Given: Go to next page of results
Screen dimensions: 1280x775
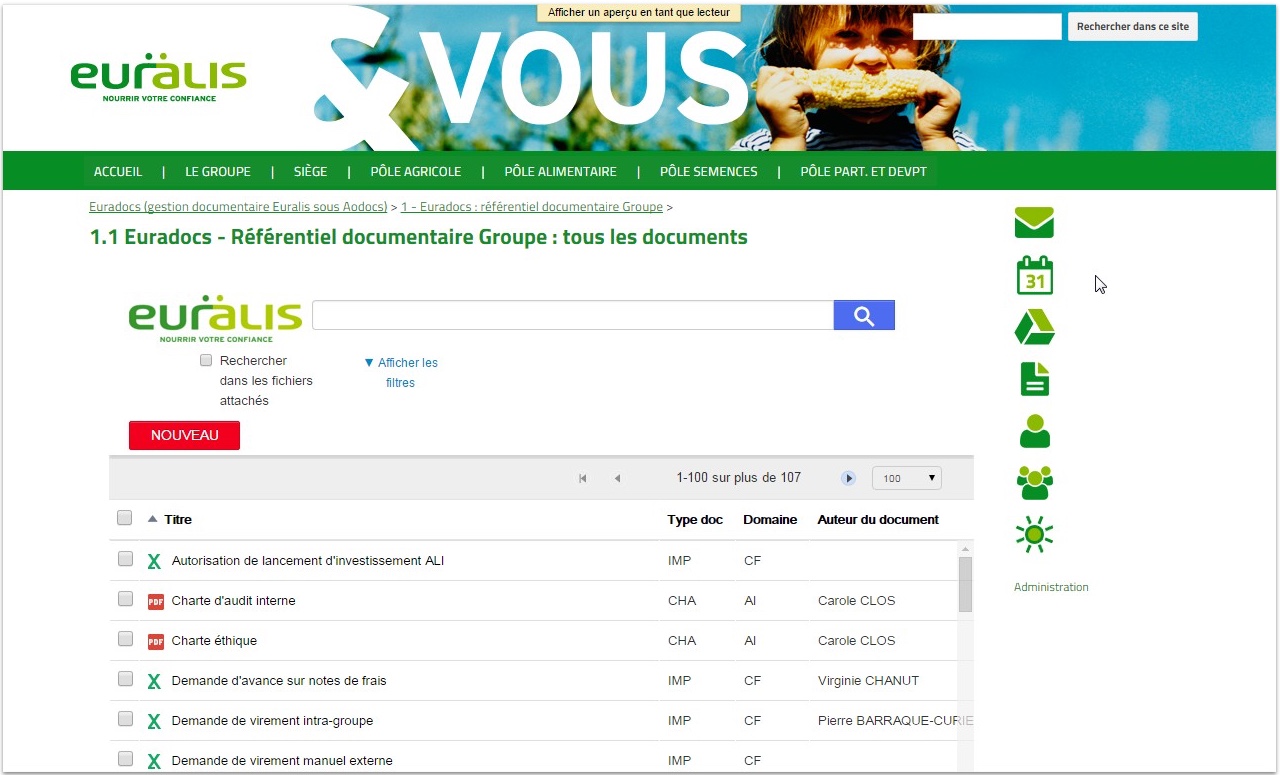Looking at the screenshot, I should pyautogui.click(x=849, y=478).
